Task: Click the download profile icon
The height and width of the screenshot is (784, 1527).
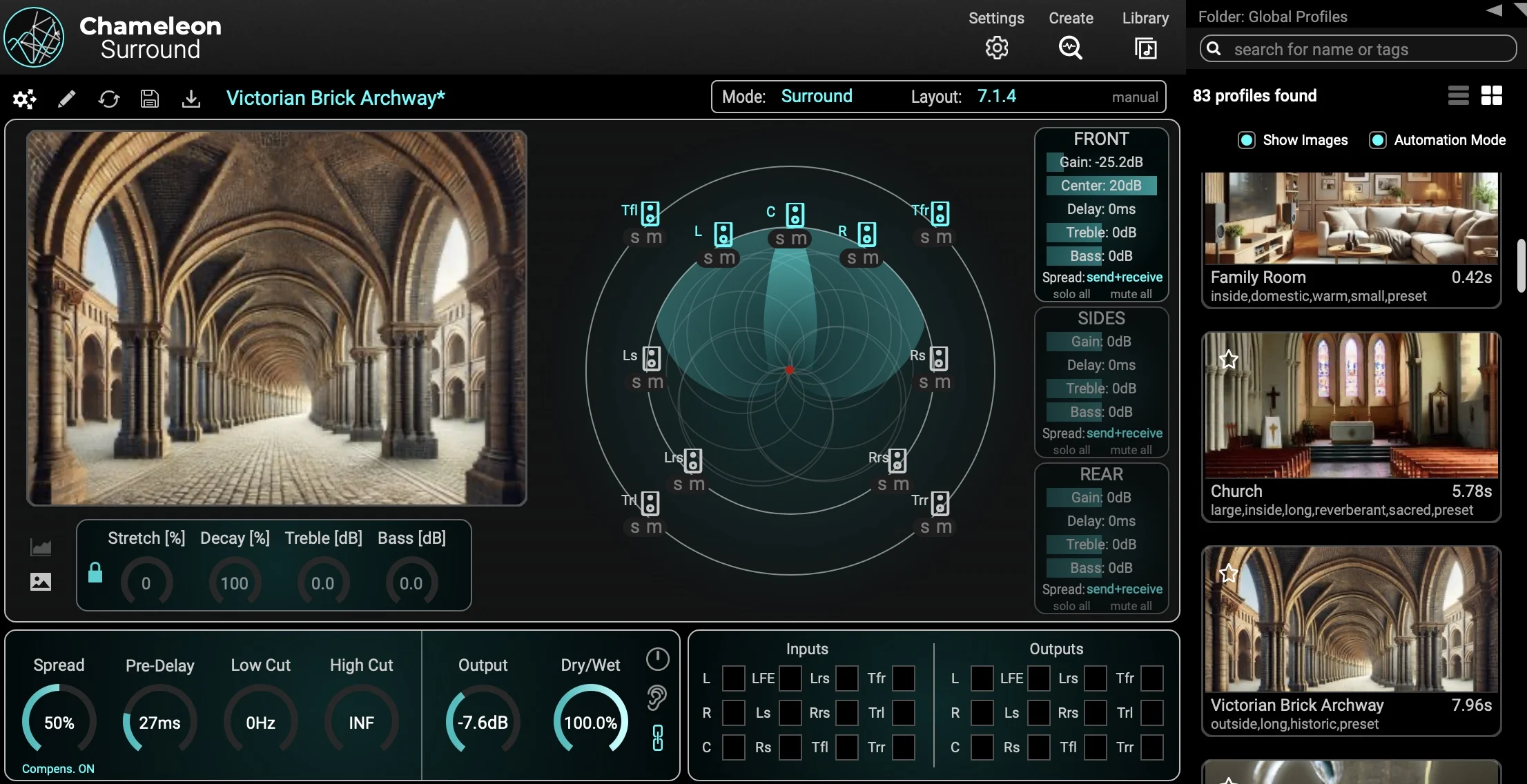Action: pos(191,99)
